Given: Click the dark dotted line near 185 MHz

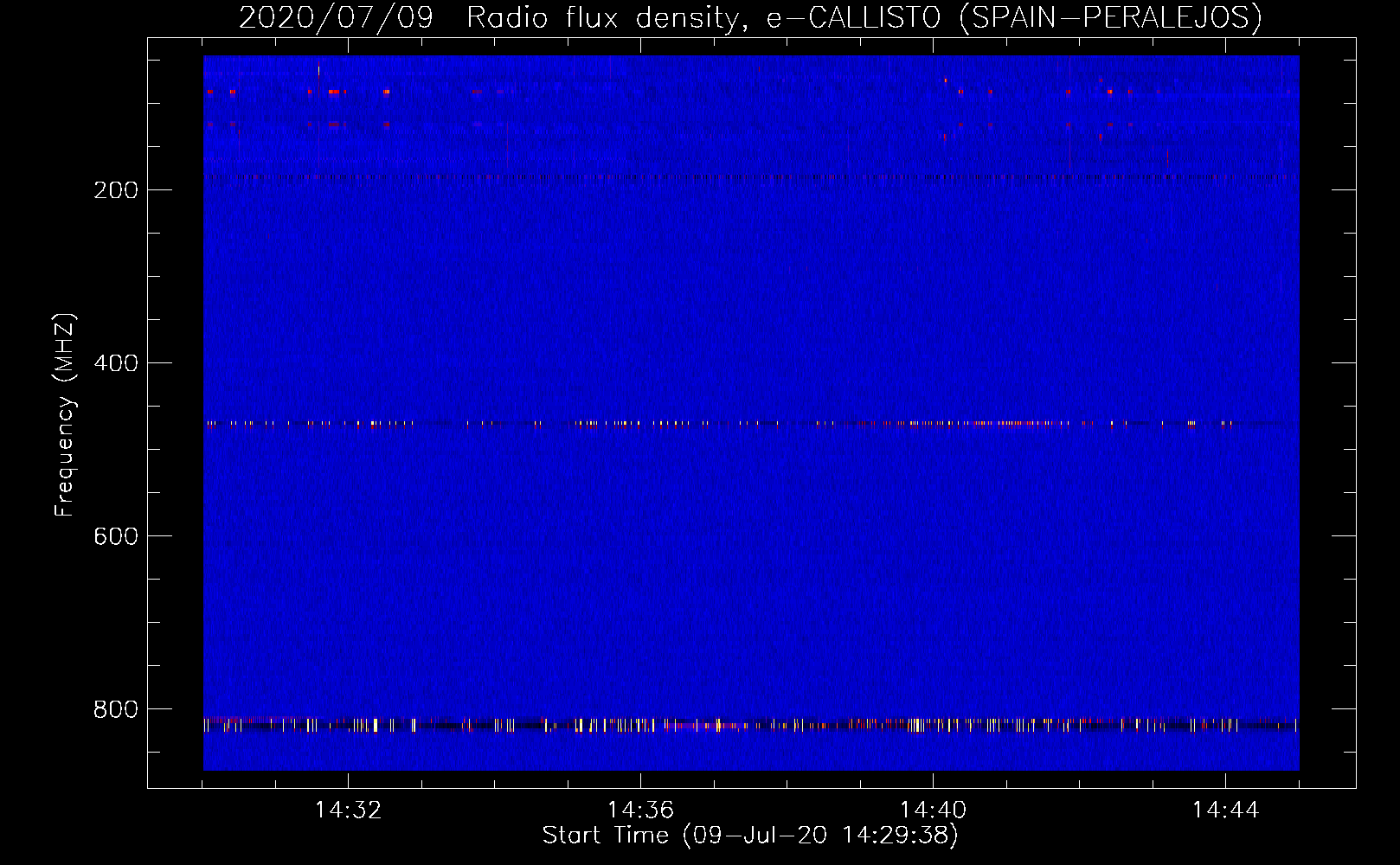Looking at the screenshot, I should (751, 177).
